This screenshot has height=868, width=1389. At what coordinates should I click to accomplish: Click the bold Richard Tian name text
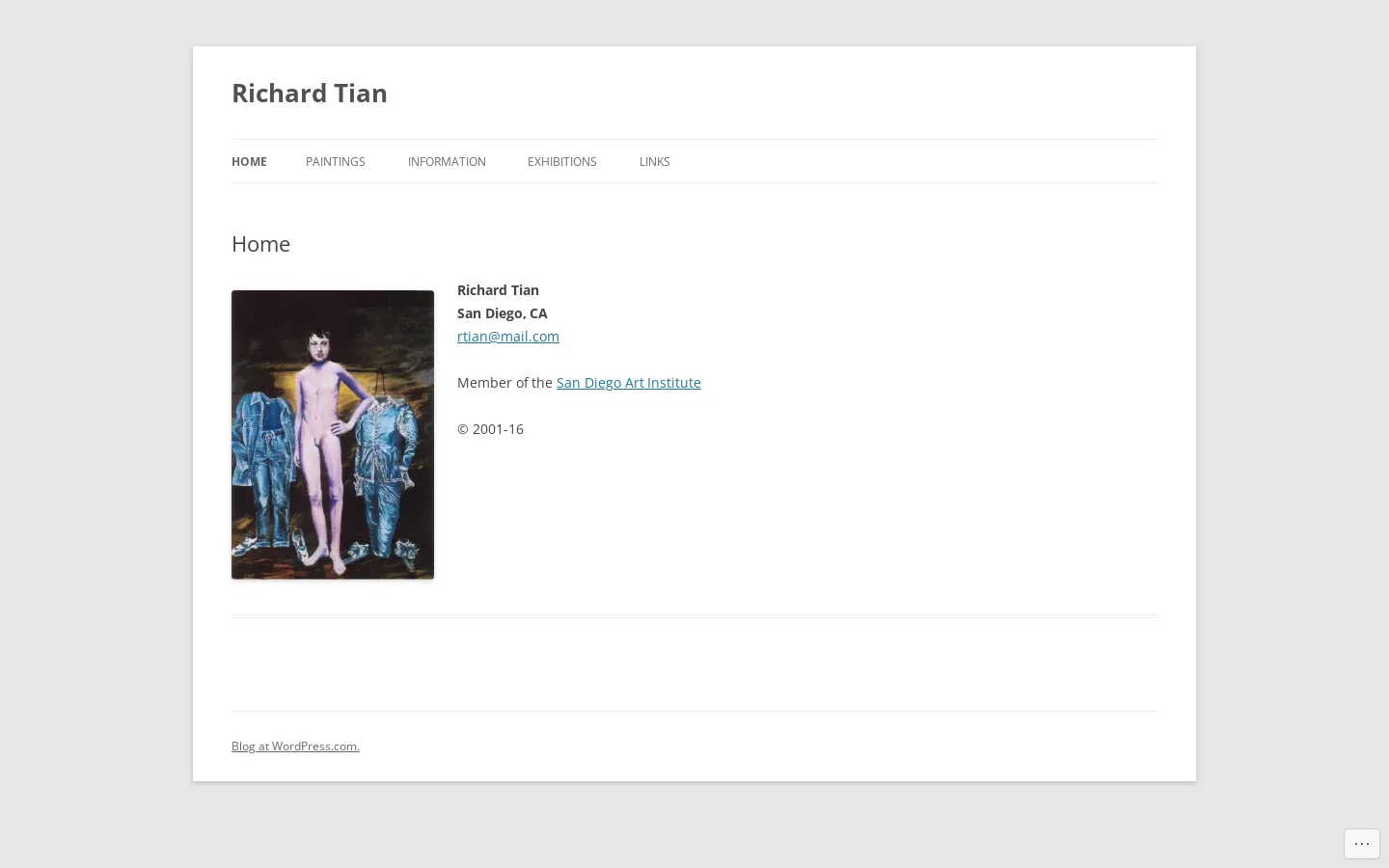[498, 289]
